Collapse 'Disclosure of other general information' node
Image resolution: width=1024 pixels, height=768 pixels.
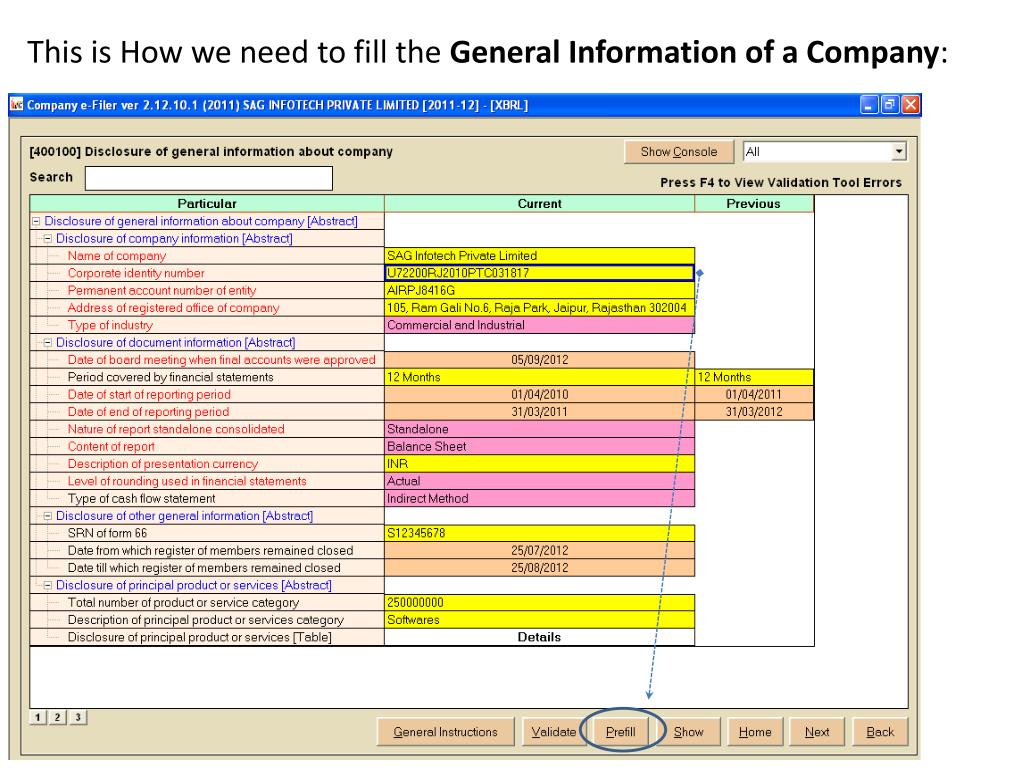point(48,516)
